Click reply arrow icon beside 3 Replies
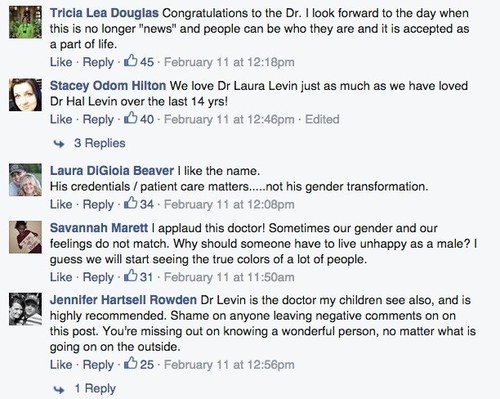 pos(59,144)
